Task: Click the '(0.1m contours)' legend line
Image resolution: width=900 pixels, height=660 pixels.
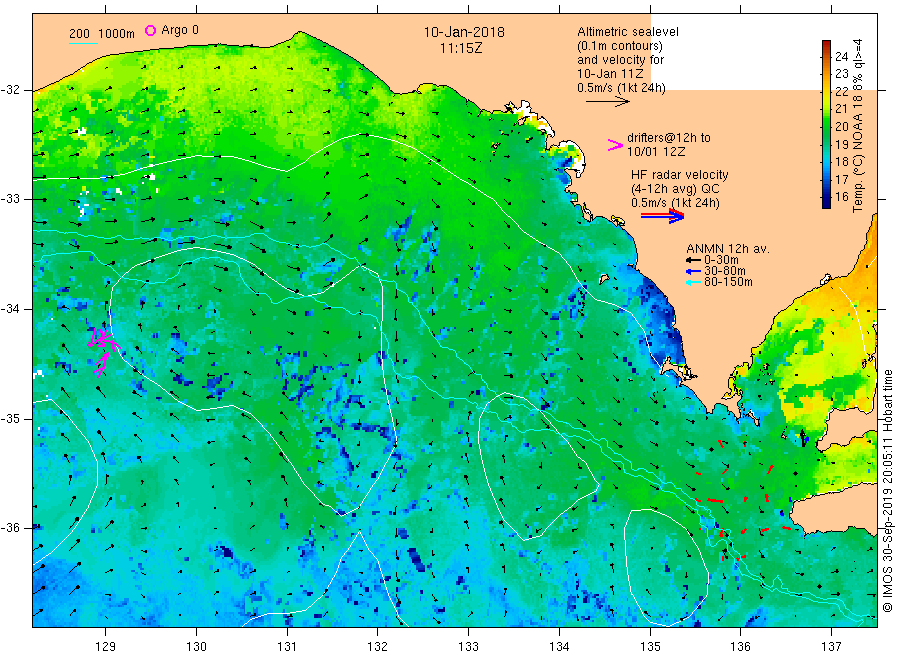Action: 619,46
